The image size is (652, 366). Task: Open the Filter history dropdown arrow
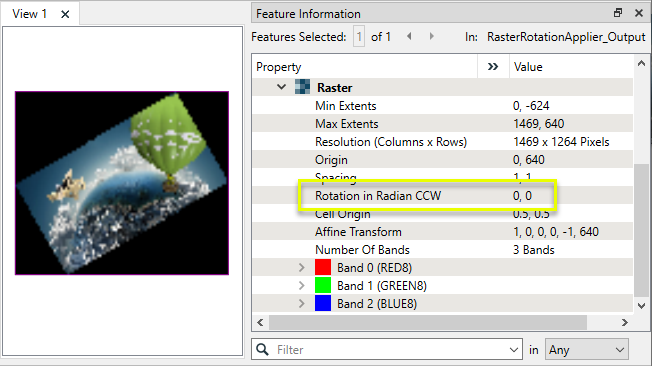click(x=514, y=350)
